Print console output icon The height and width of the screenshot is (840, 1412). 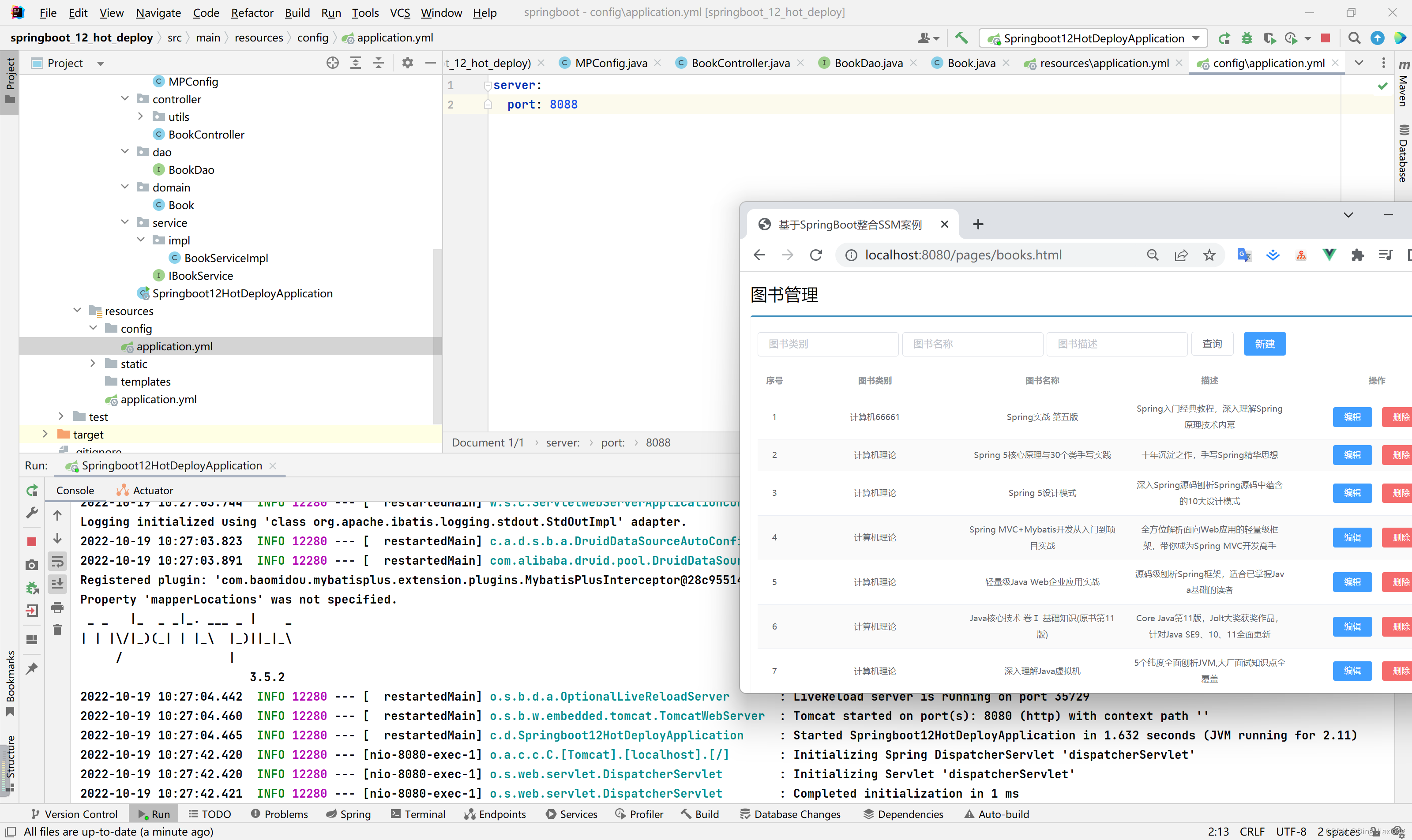pos(57,608)
